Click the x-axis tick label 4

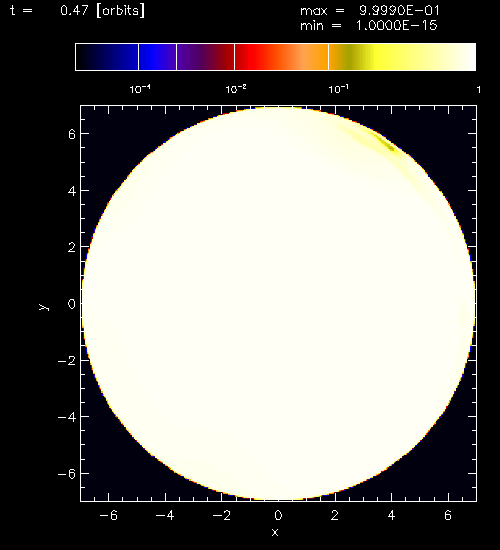(x=391, y=515)
